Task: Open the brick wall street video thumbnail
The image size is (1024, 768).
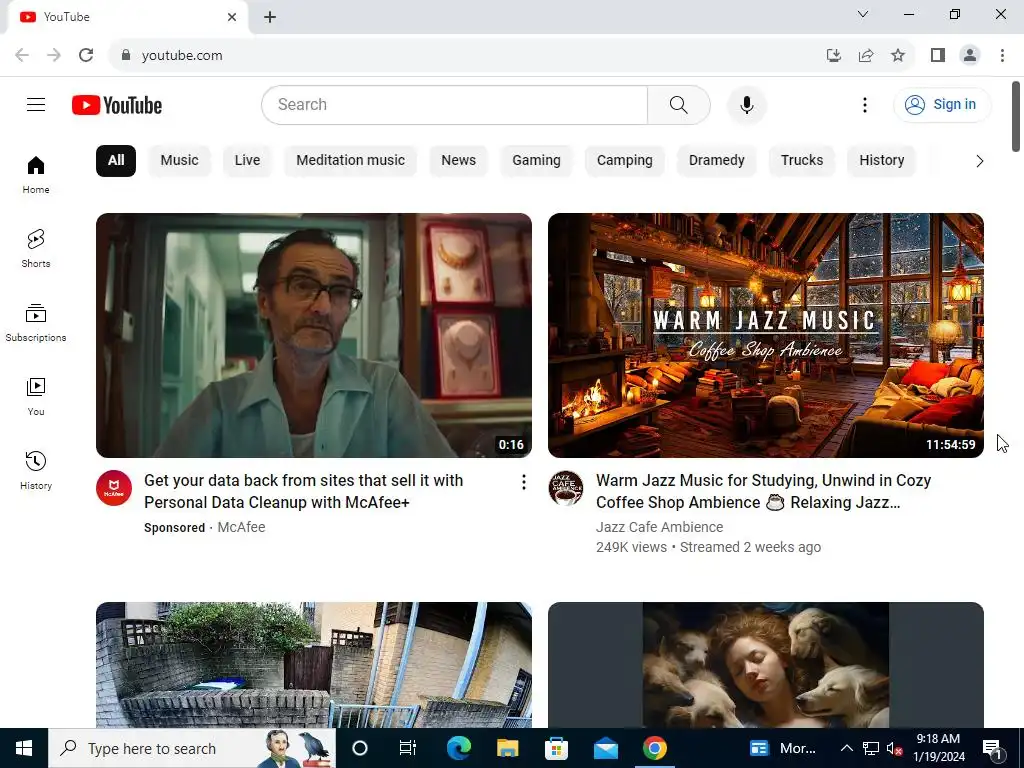Action: click(x=313, y=665)
